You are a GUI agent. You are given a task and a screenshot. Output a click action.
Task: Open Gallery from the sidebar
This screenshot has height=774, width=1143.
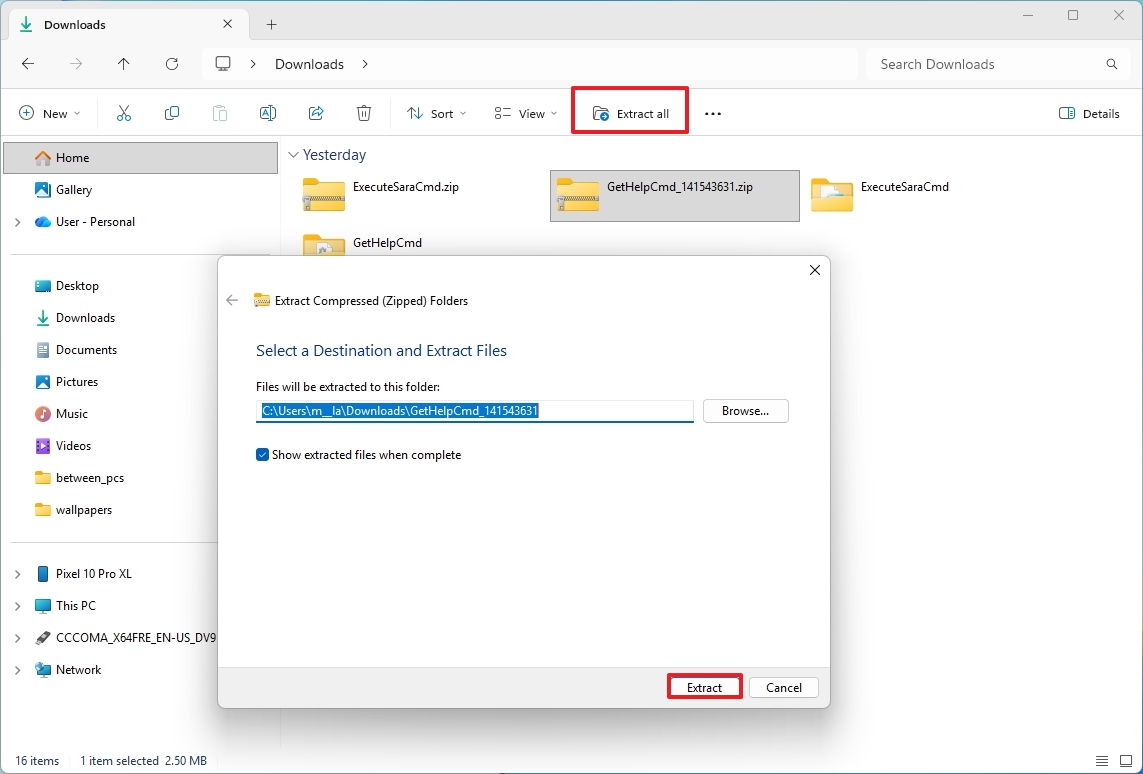point(72,189)
